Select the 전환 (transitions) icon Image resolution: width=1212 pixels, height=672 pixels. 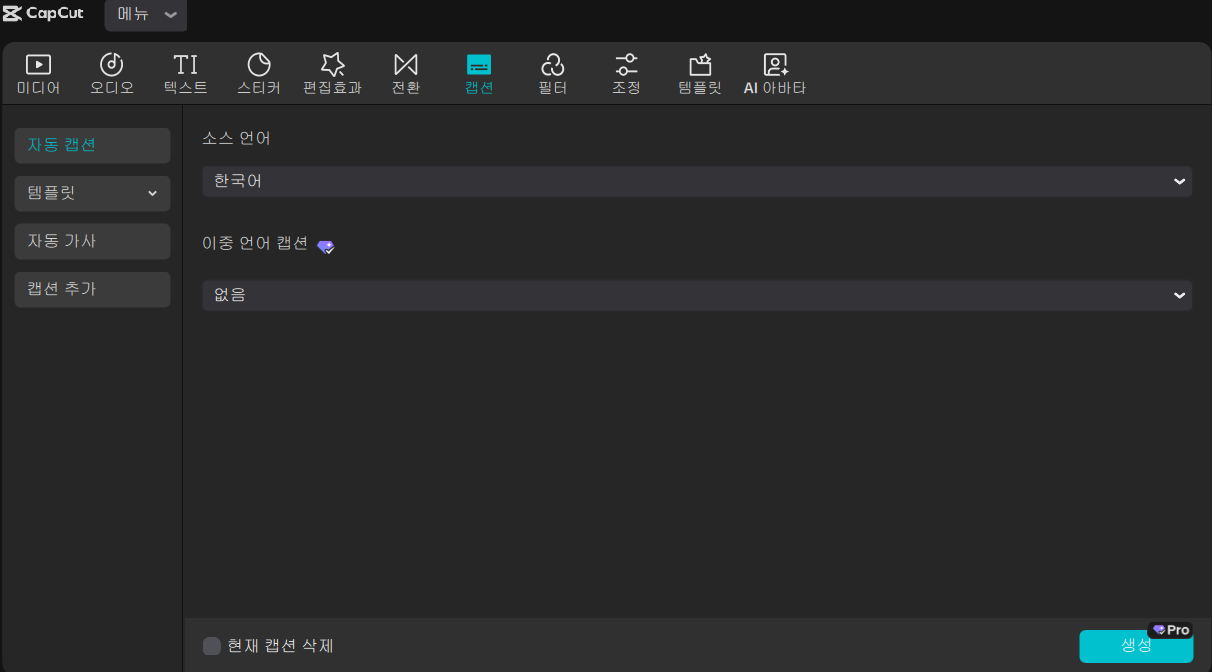click(406, 72)
